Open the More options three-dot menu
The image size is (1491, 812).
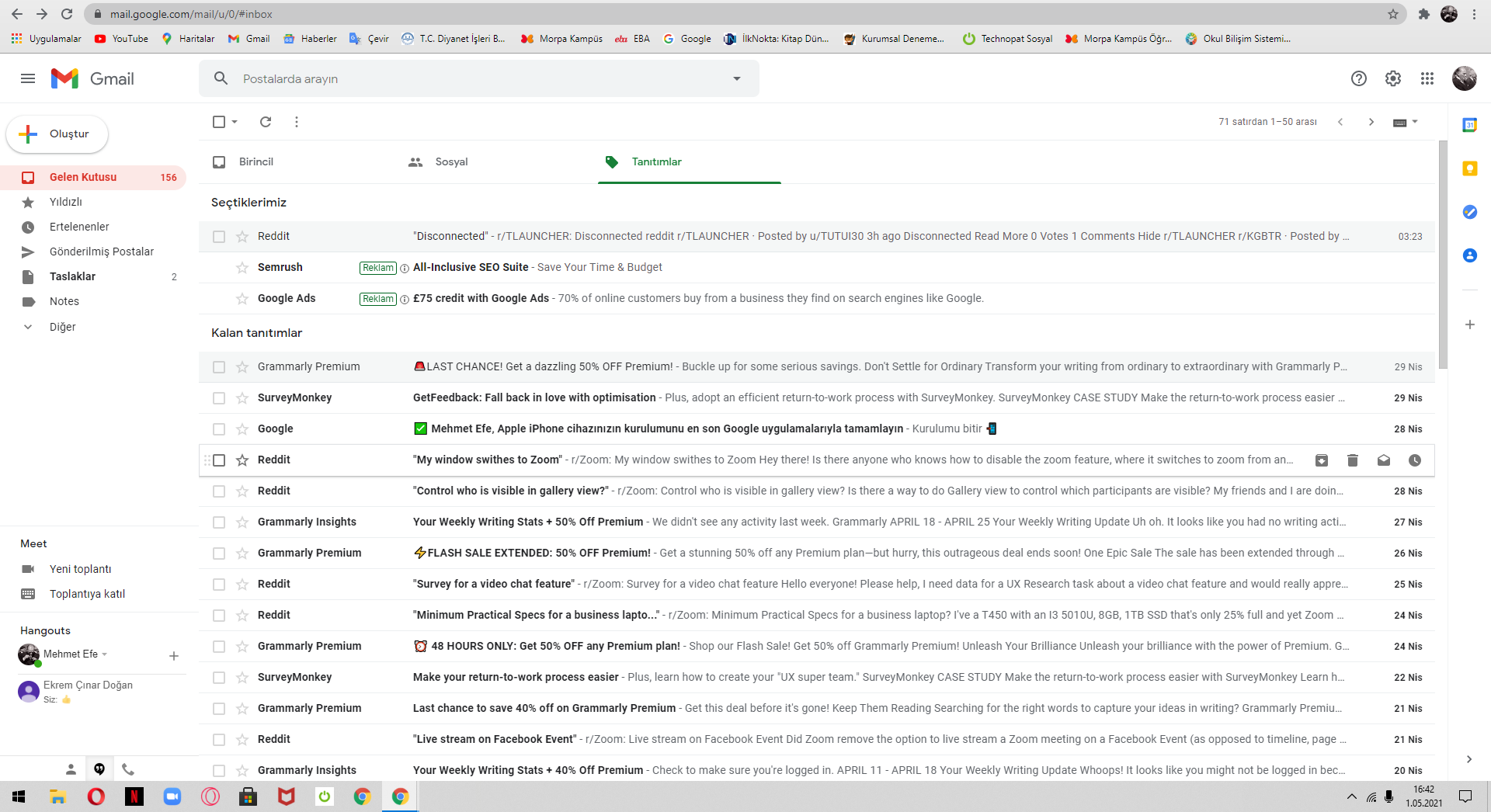click(x=297, y=122)
